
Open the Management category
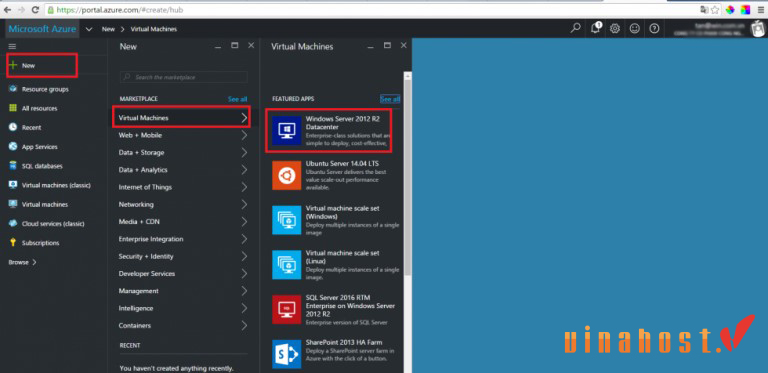pyautogui.click(x=184, y=291)
